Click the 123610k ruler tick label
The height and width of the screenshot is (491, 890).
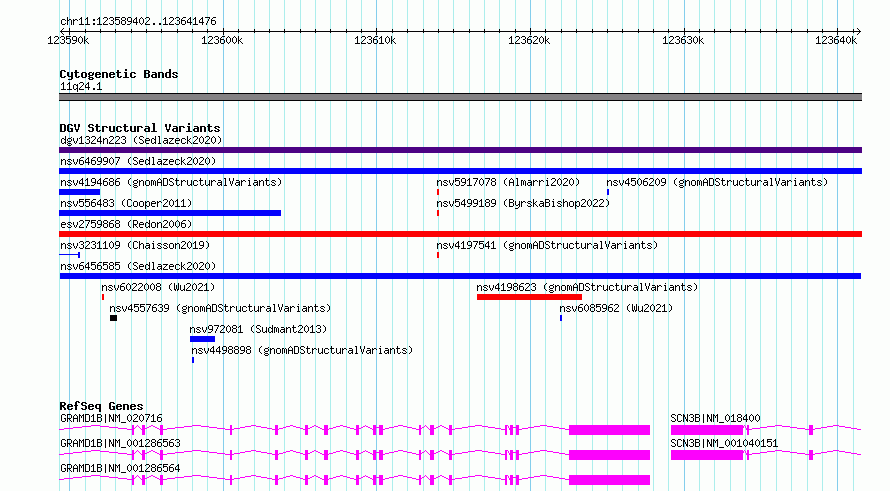(x=375, y=40)
